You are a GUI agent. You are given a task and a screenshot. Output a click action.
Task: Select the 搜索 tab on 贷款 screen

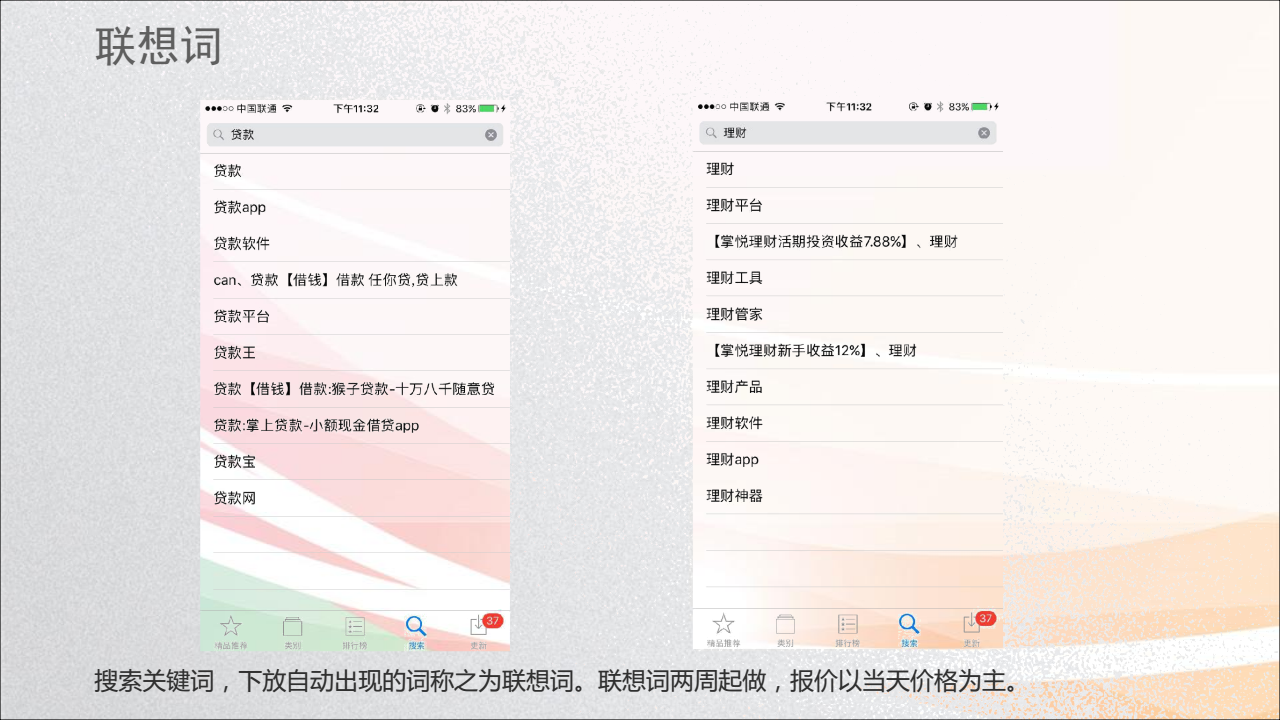pos(416,631)
